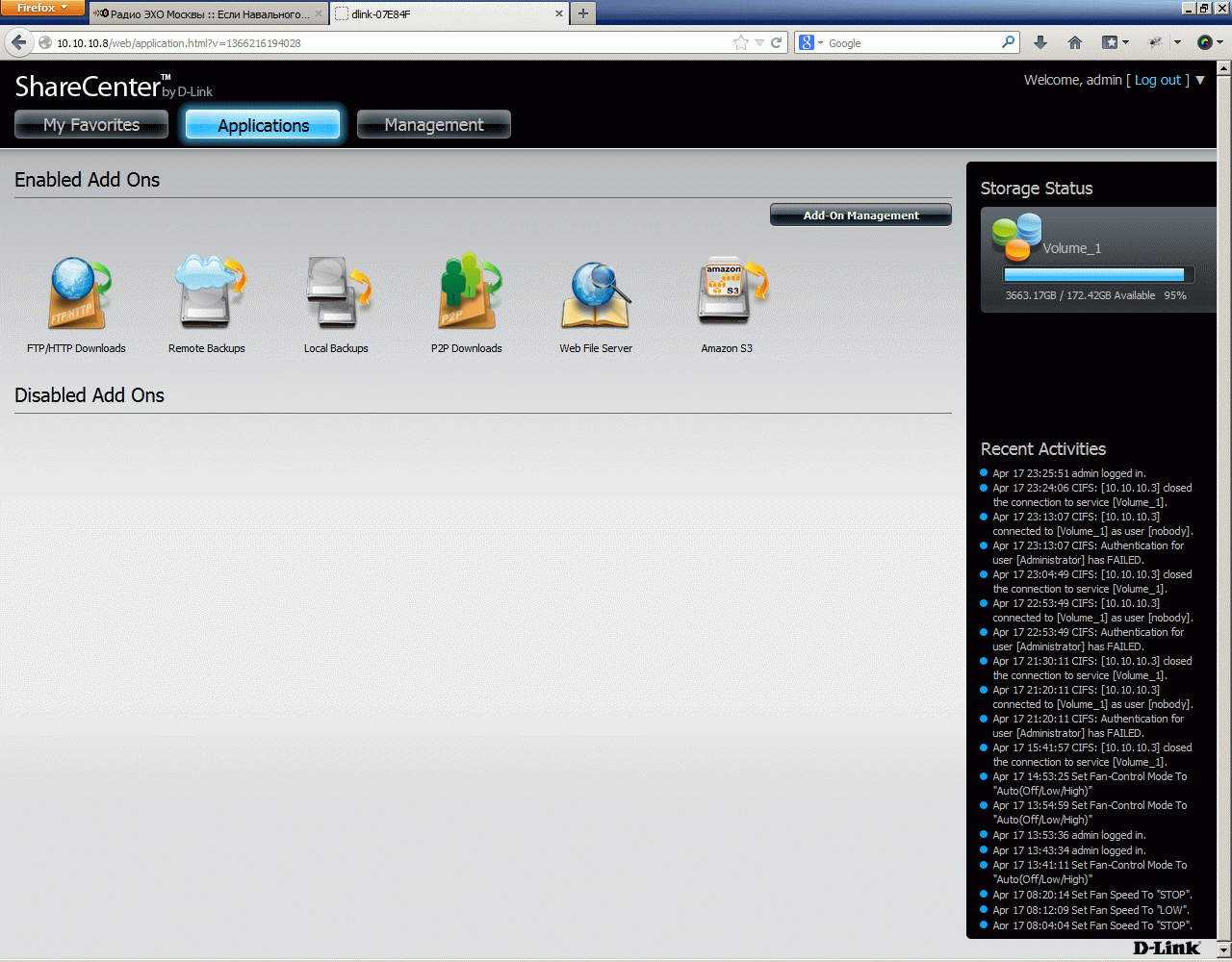Go to the browser Home page icon

point(1075,42)
